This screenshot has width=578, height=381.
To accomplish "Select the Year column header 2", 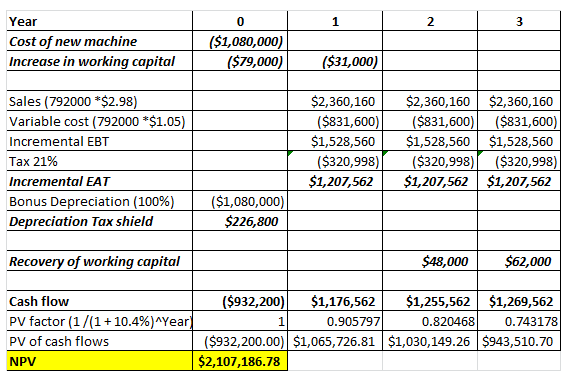I will tap(430, 21).
